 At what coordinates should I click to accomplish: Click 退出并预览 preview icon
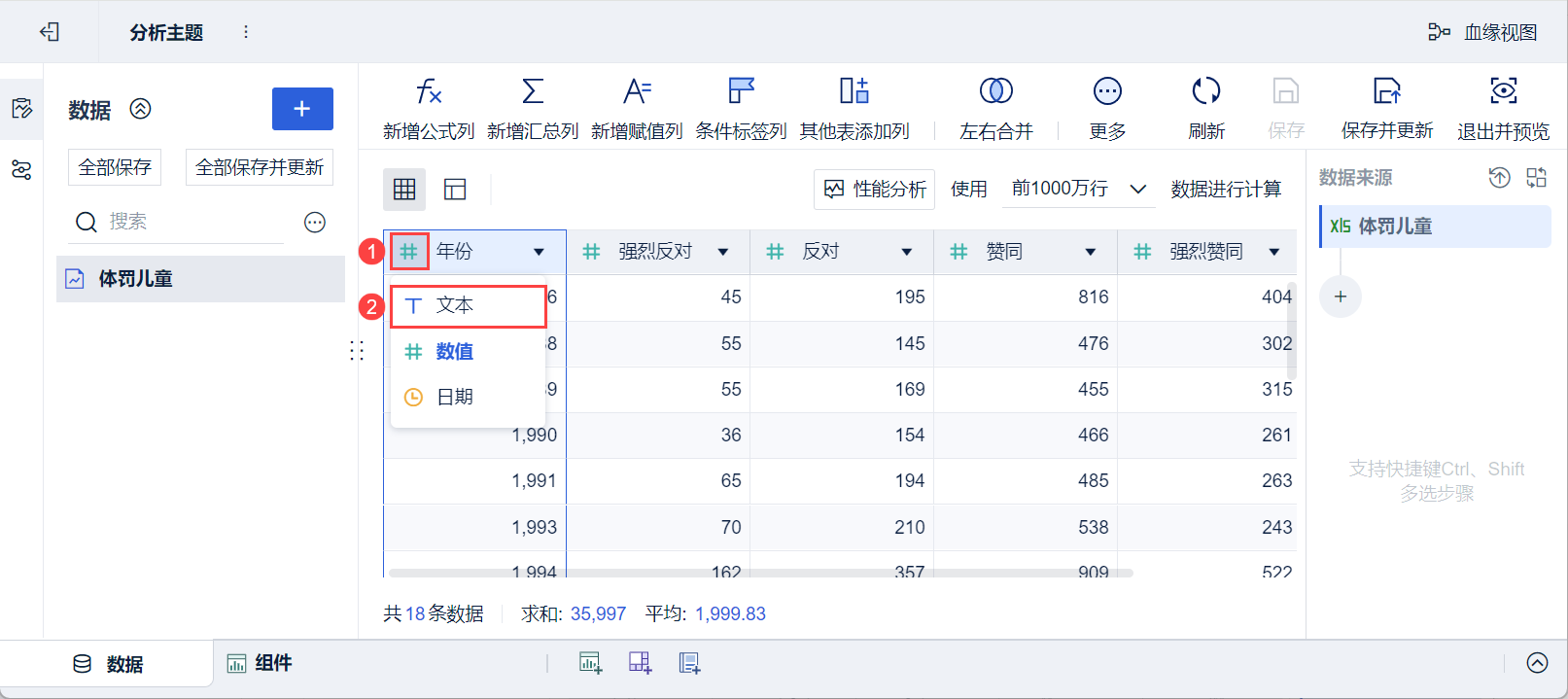click(x=1503, y=91)
